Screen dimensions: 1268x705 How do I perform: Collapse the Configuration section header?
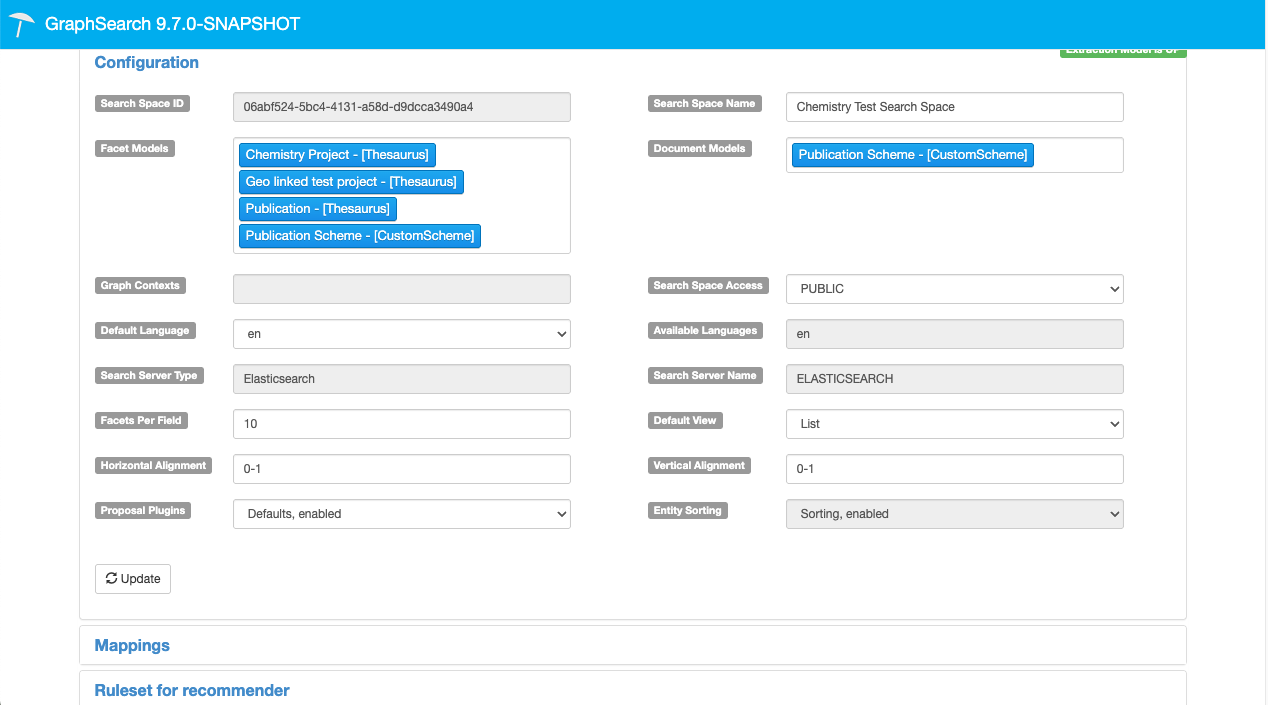(x=146, y=62)
